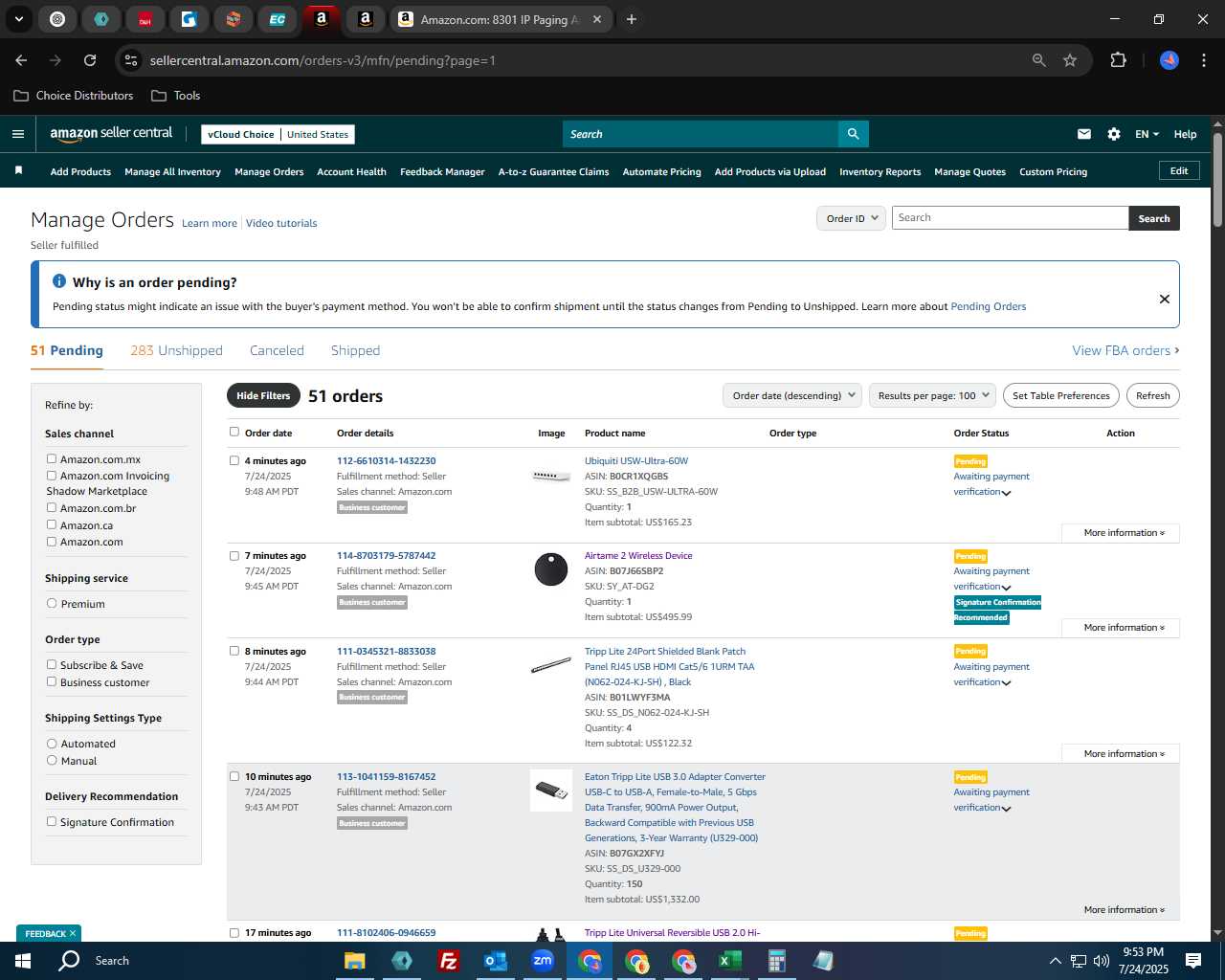Open the browser tab search dropdown
The width and height of the screenshot is (1225, 980).
[19, 19]
